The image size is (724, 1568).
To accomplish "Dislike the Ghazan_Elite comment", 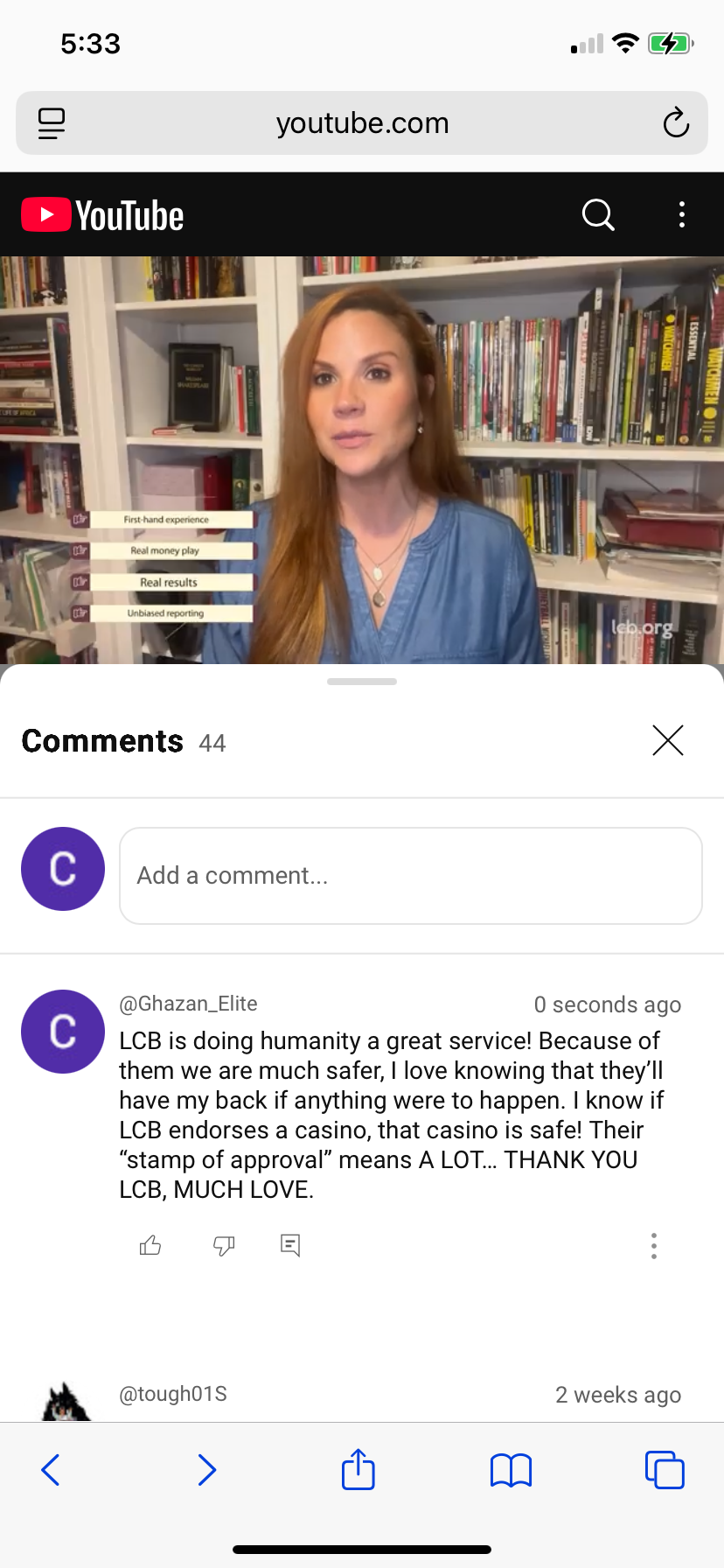I will tap(224, 1245).
